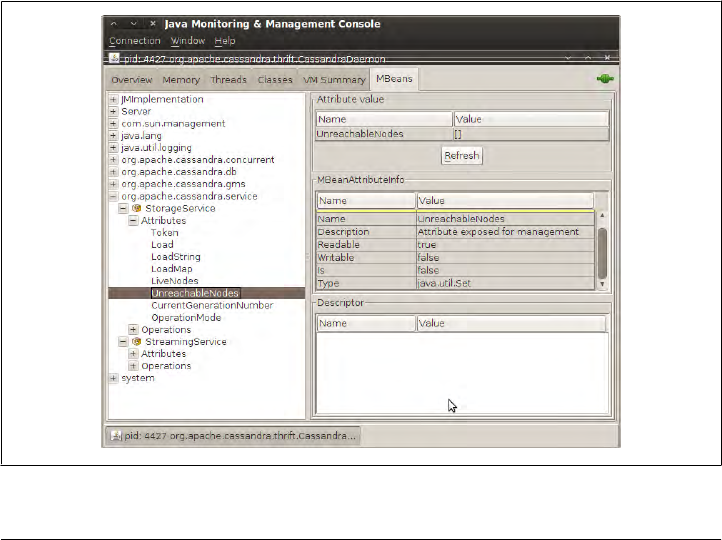Collapse org.apache.cassandra.service node
The width and height of the screenshot is (722, 540).
(113, 197)
